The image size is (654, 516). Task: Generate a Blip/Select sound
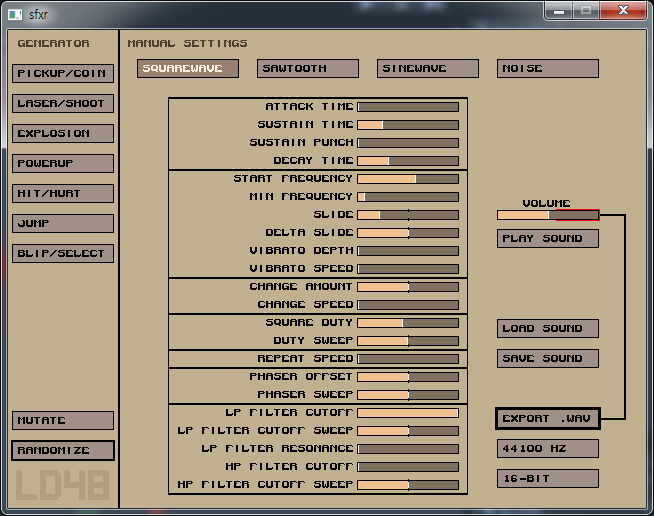63,254
